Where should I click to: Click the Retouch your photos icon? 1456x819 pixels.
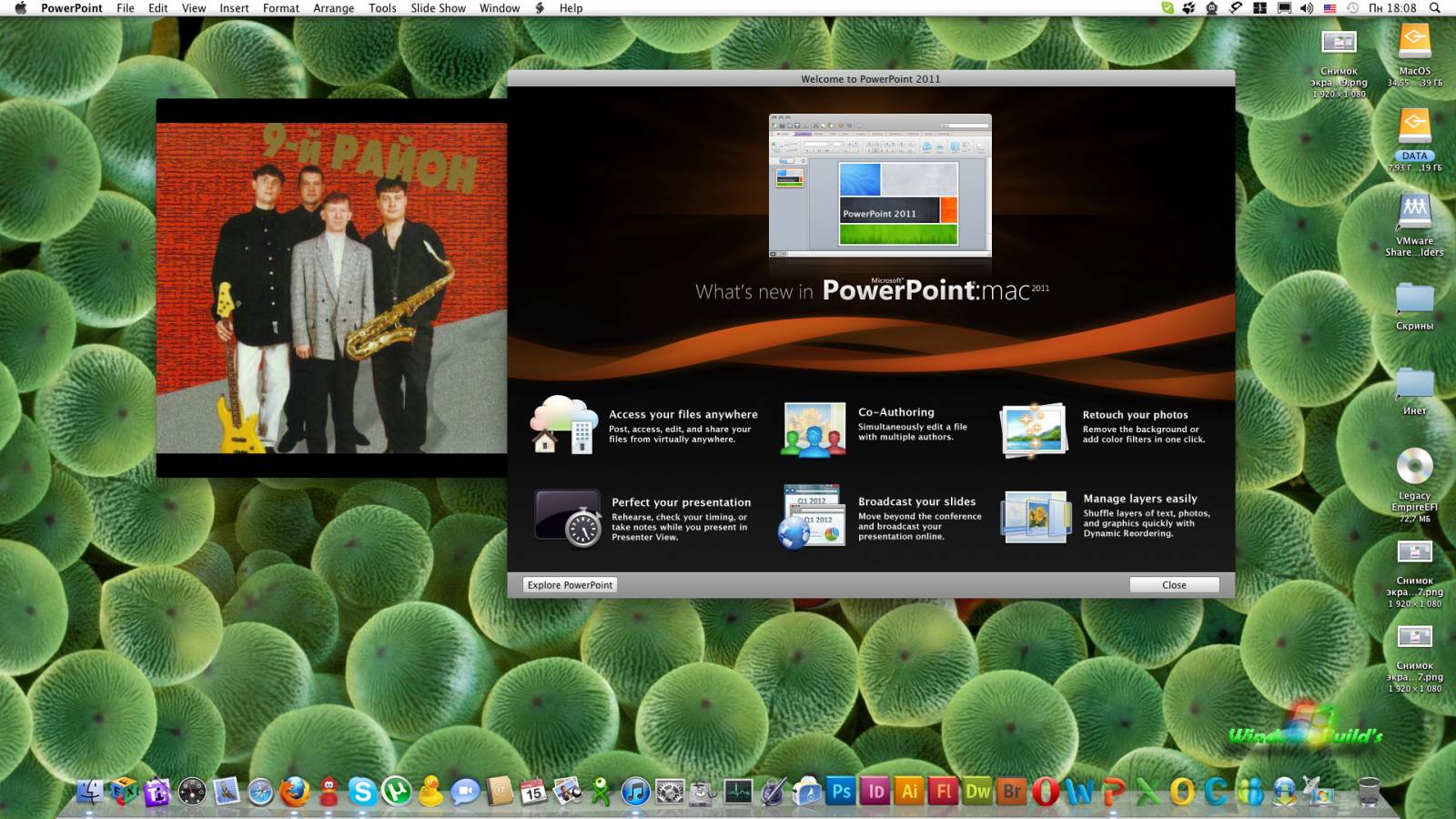[1034, 430]
